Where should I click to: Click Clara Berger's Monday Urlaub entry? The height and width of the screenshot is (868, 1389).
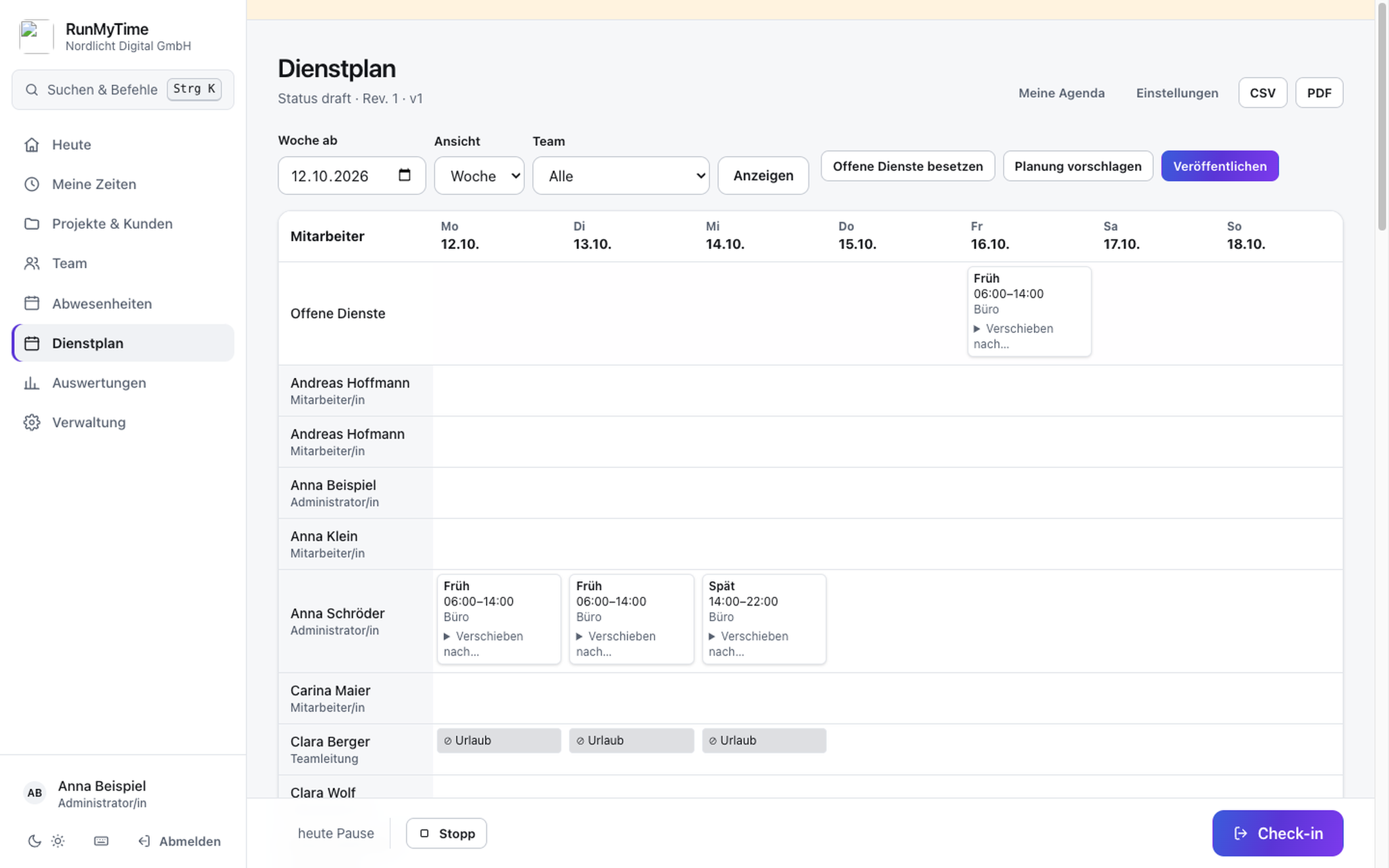(498, 741)
